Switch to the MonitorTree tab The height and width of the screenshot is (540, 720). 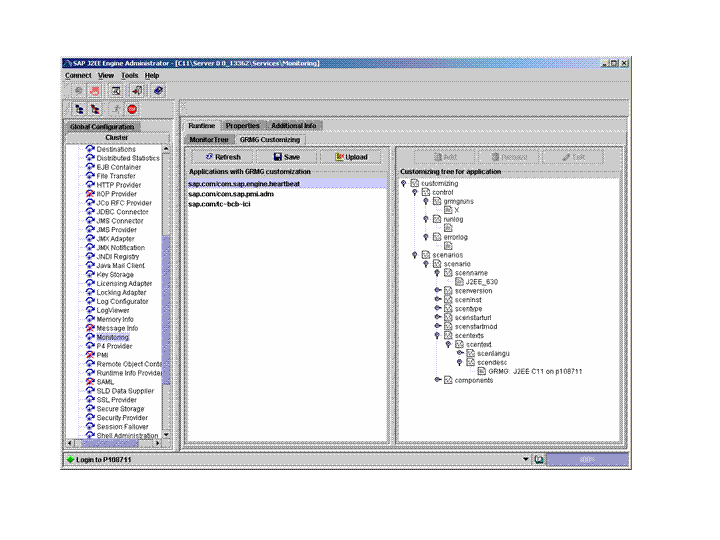tap(209, 139)
